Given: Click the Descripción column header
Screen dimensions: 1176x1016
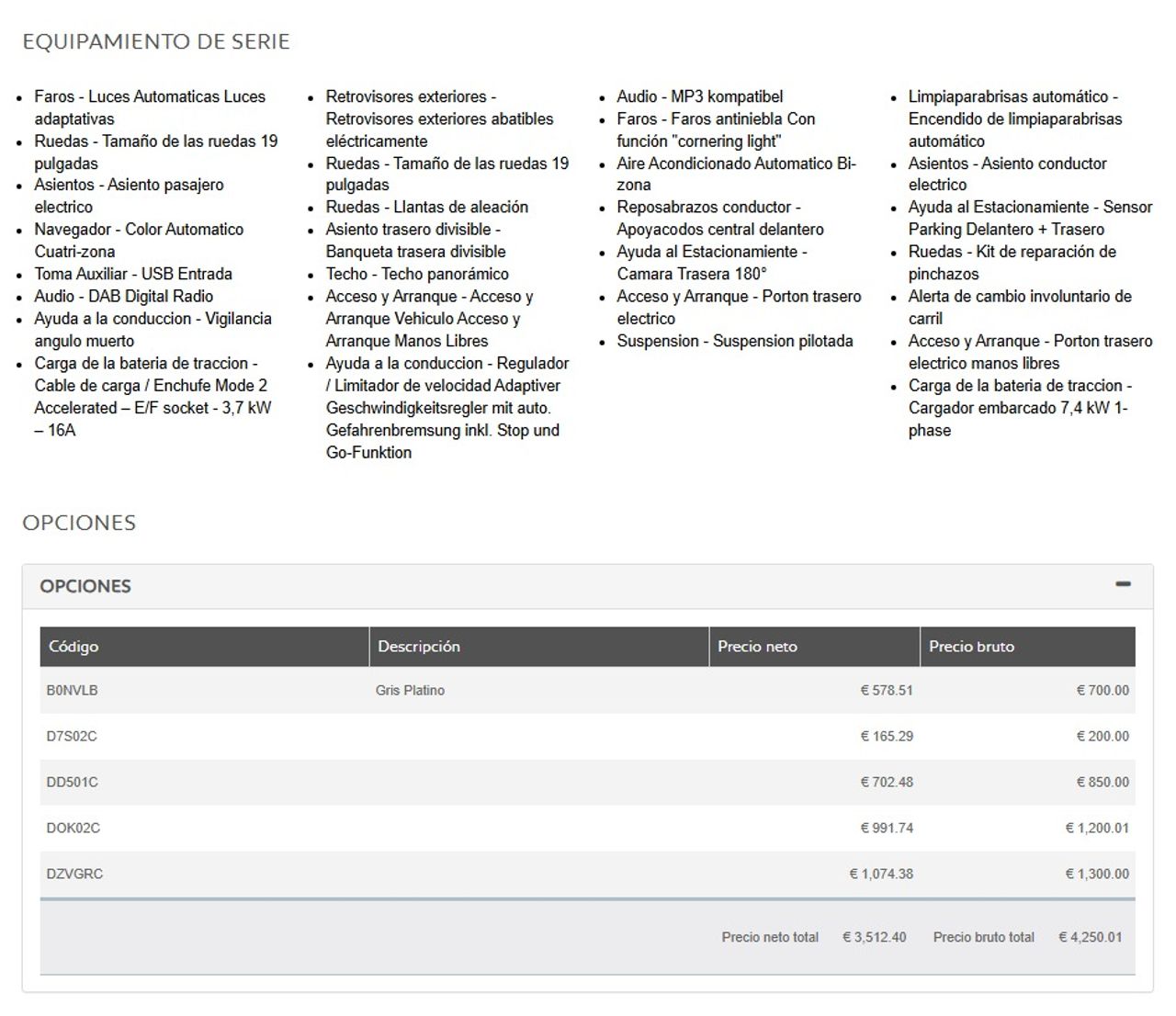Looking at the screenshot, I should click(x=419, y=647).
